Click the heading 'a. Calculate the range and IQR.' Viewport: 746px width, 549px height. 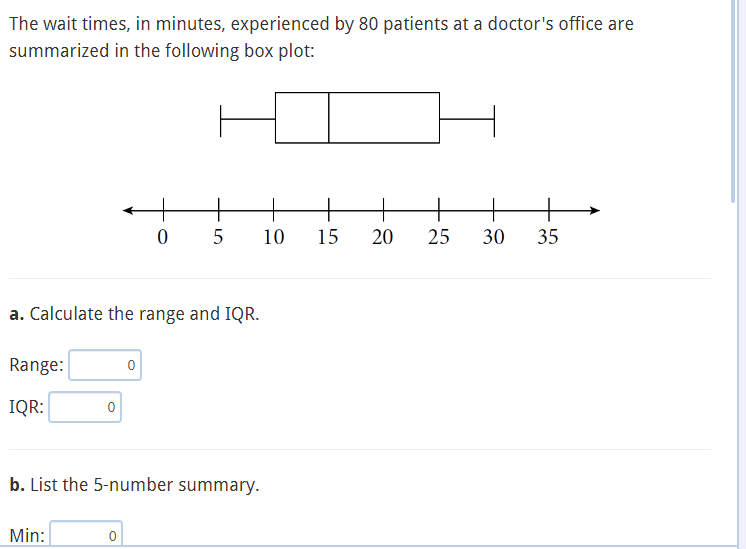pyautogui.click(x=134, y=314)
